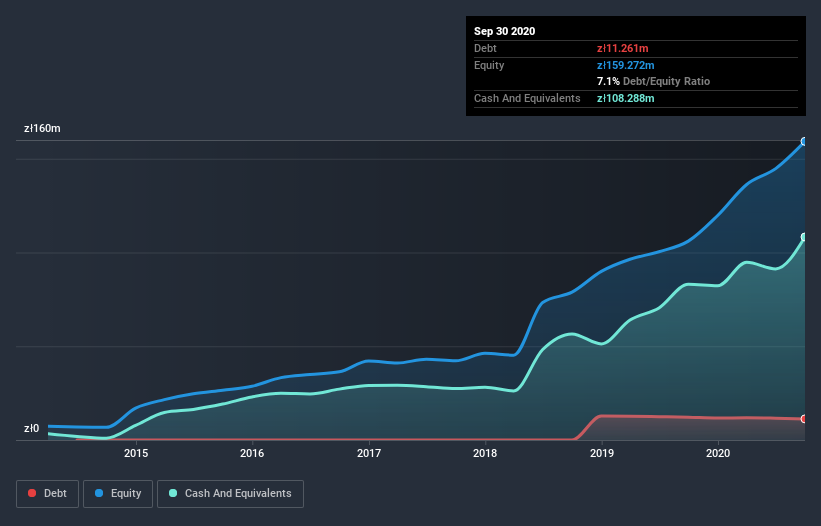This screenshot has height=526, width=821.
Task: Click the 2017 x-axis label
Action: 369,453
